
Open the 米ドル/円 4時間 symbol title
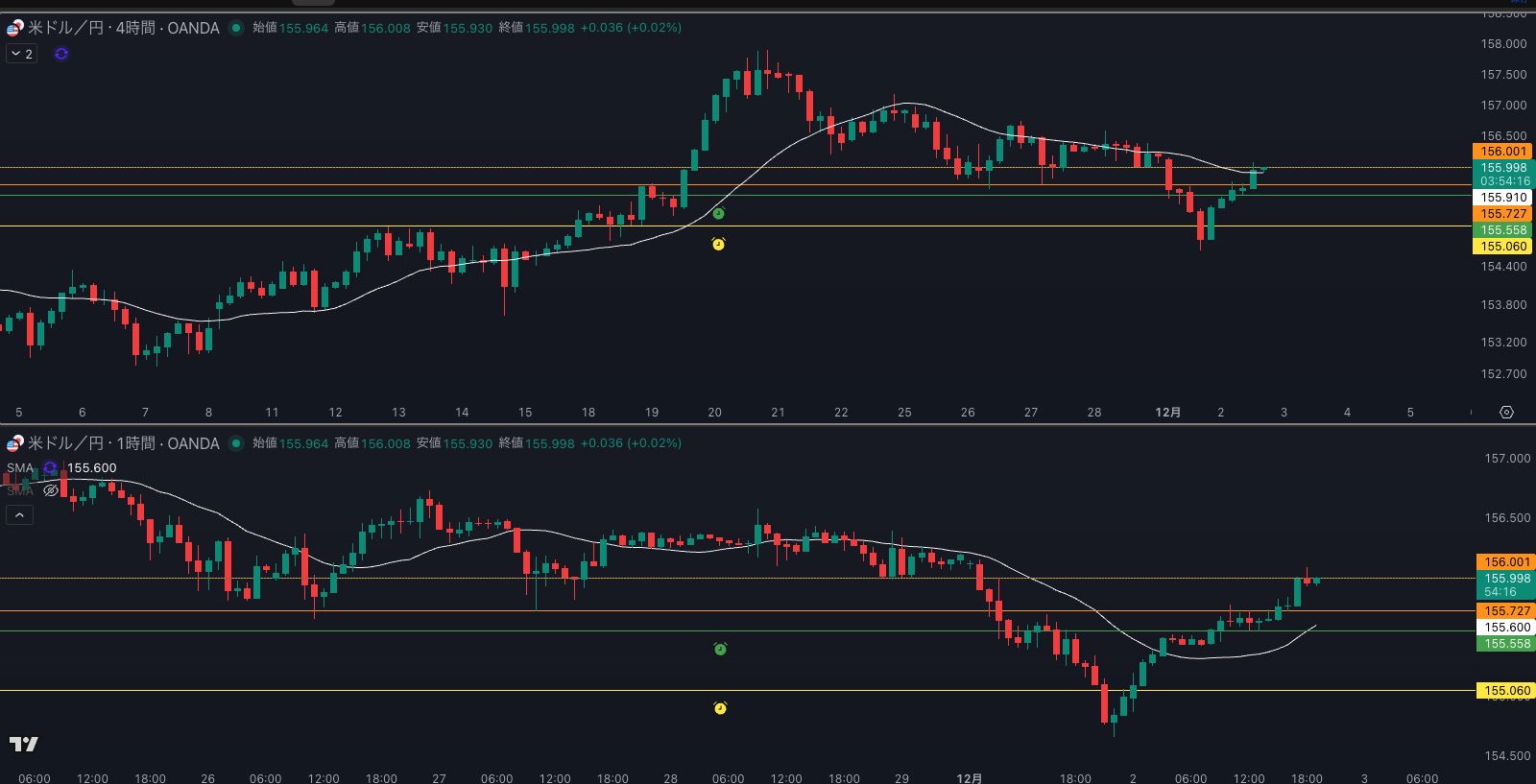click(x=124, y=28)
